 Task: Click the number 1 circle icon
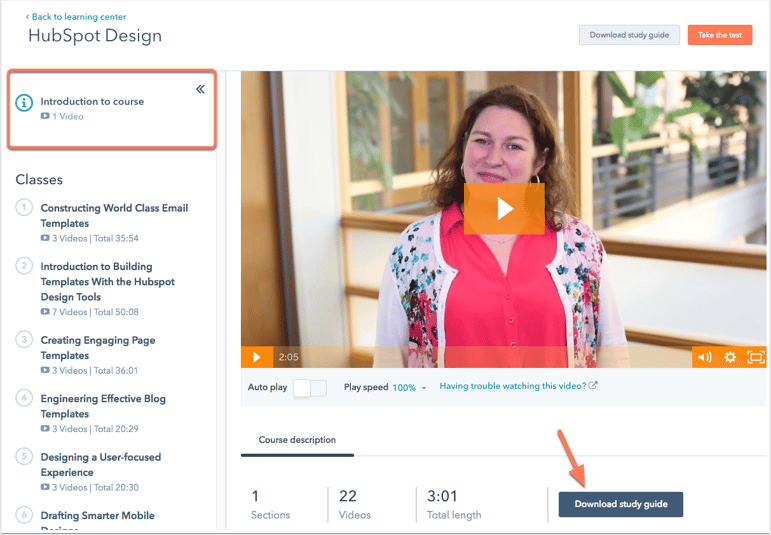tap(24, 207)
